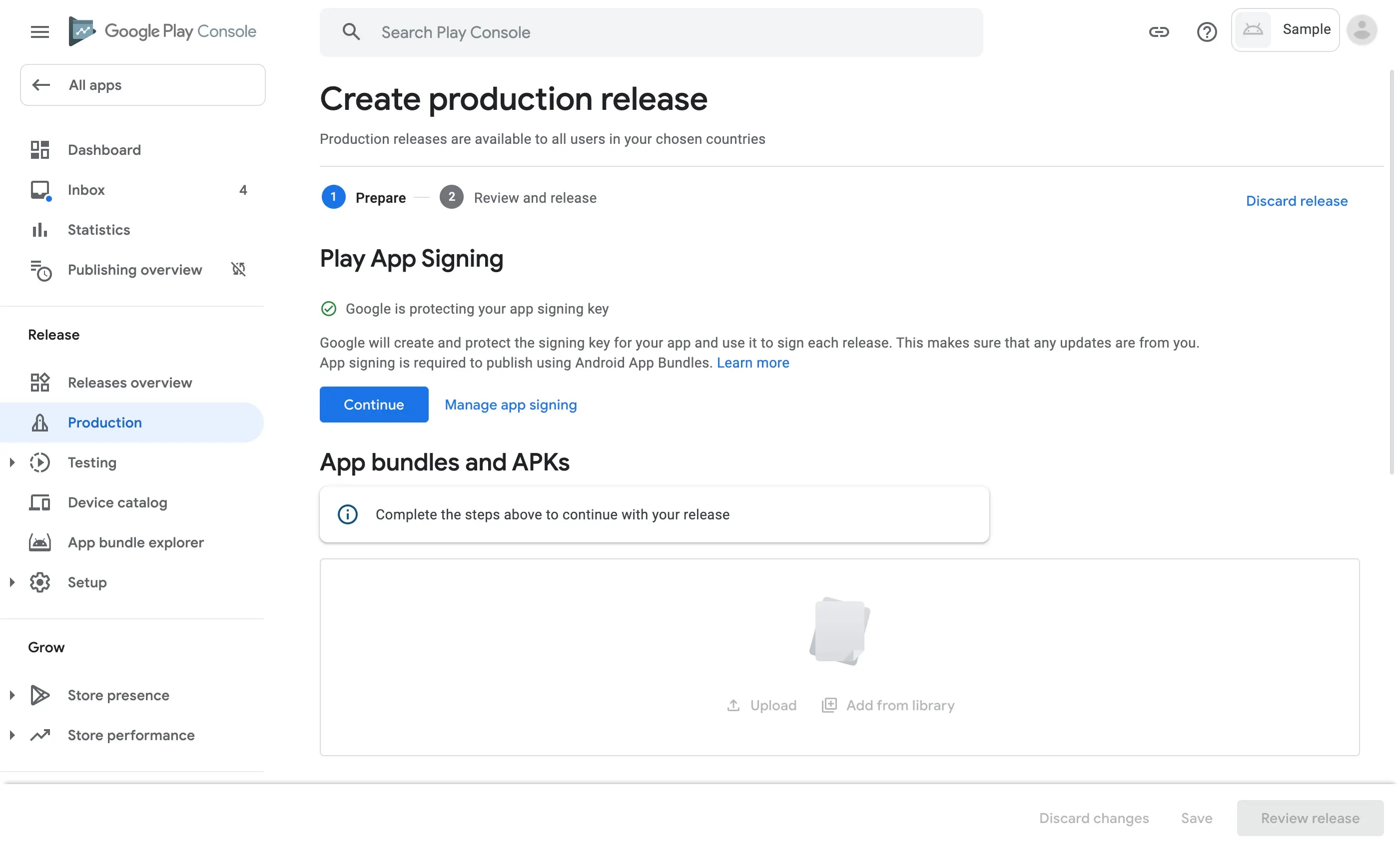This screenshot has width=1400, height=852.
Task: Open the hamburger navigation menu
Action: pyautogui.click(x=40, y=32)
